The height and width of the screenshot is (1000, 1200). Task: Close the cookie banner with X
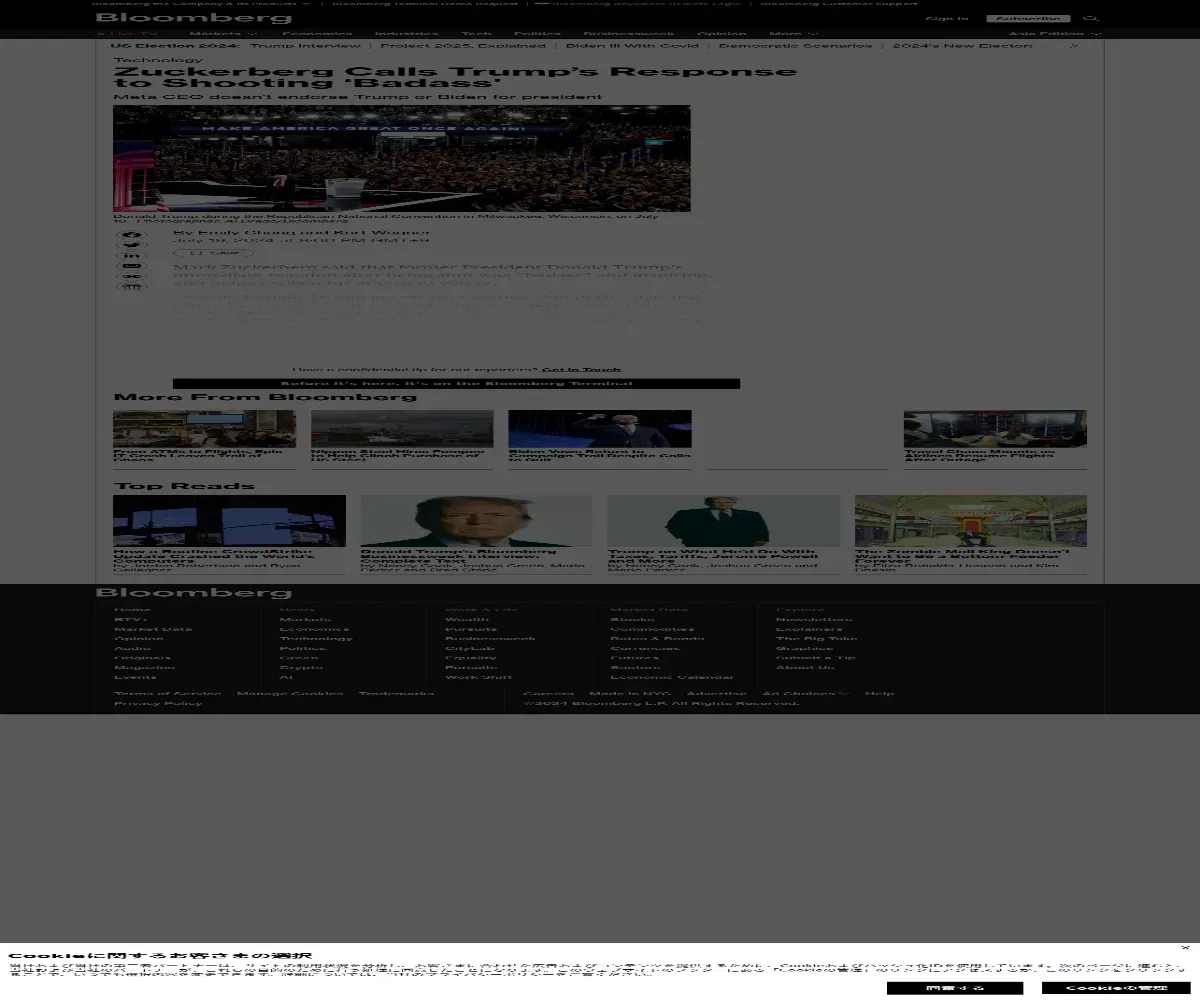click(1185, 947)
